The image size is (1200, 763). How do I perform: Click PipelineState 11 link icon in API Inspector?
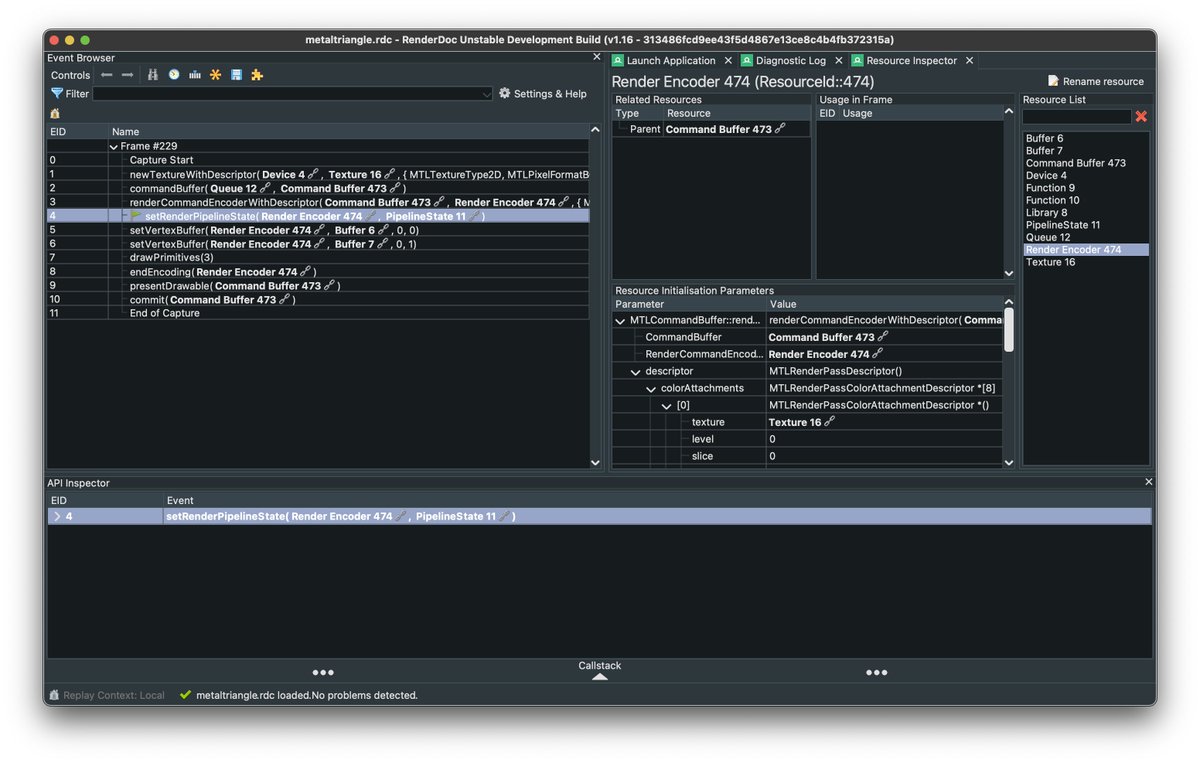click(x=505, y=516)
